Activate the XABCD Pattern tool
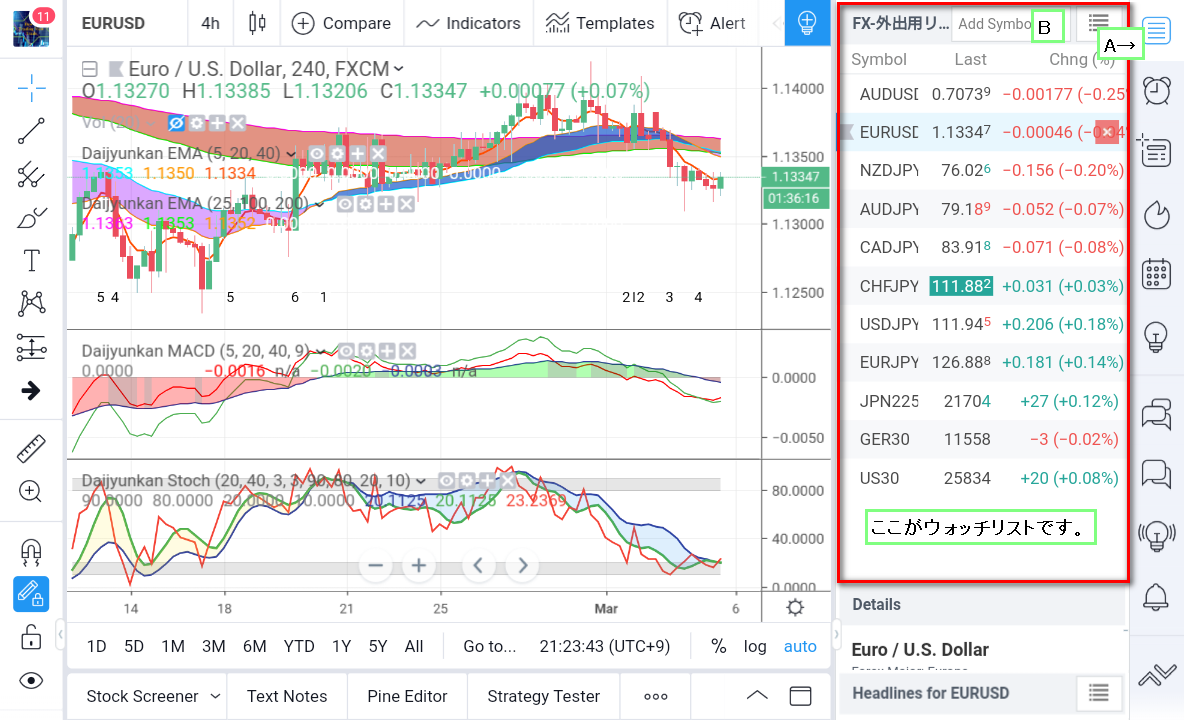Screen dimensions: 1184x720 (30, 303)
